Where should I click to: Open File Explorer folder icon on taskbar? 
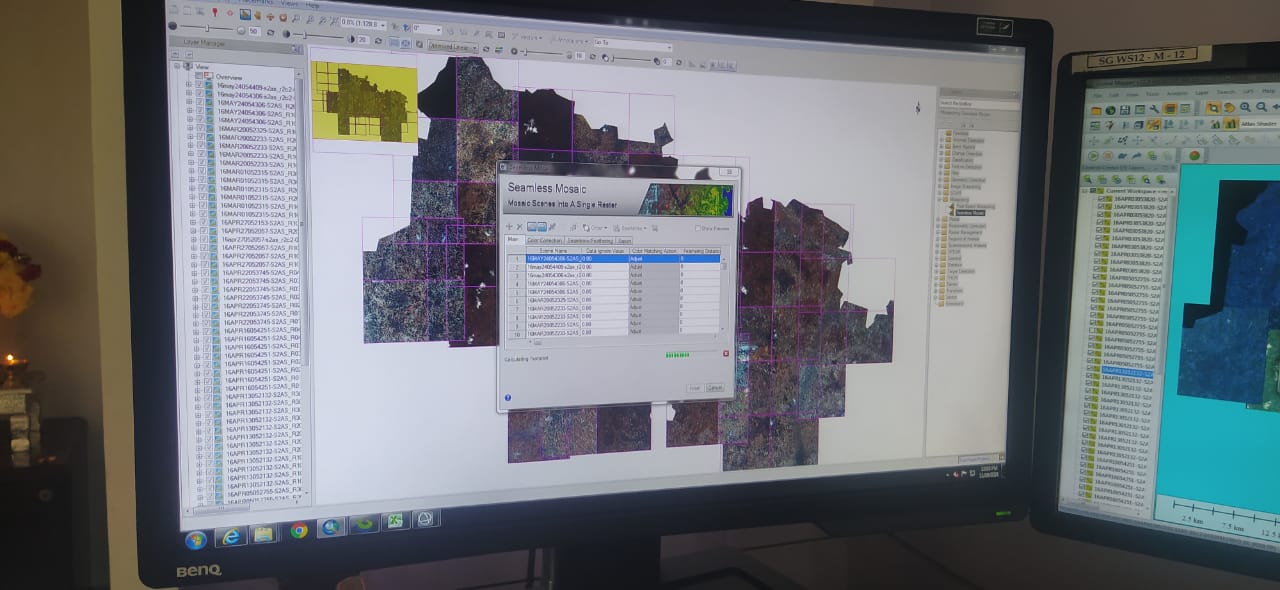(263, 534)
